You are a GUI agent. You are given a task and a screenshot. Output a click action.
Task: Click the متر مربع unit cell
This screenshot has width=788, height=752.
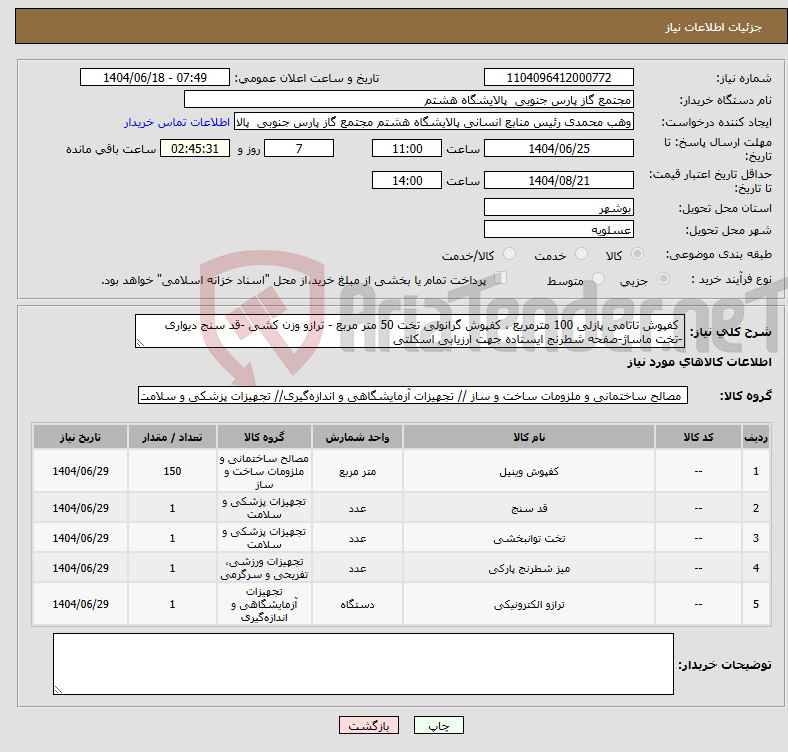point(357,471)
